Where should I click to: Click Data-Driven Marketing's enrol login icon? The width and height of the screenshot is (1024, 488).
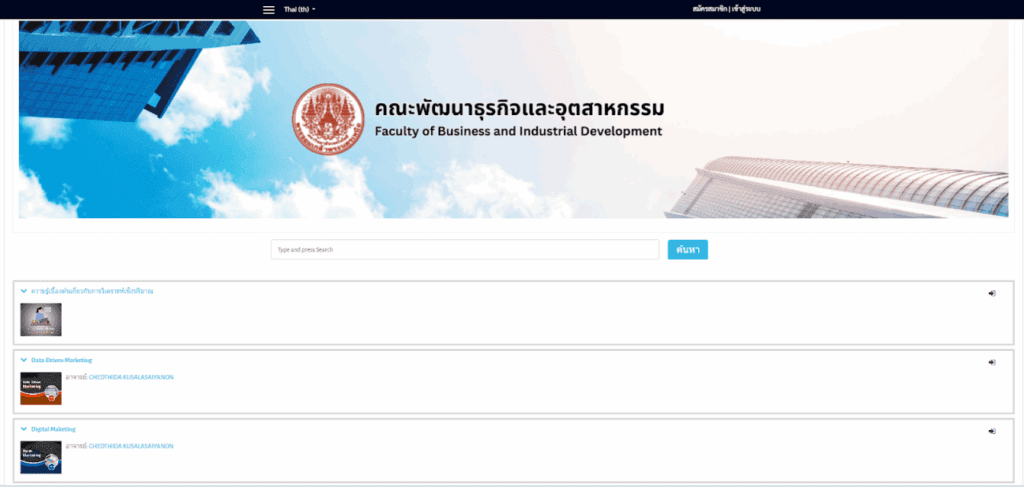pos(991,362)
